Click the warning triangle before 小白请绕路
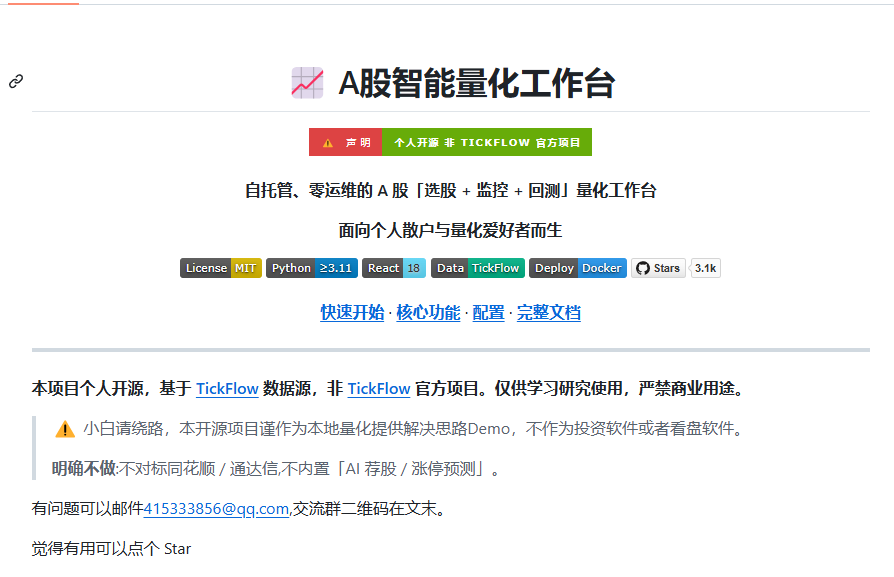 (65, 429)
